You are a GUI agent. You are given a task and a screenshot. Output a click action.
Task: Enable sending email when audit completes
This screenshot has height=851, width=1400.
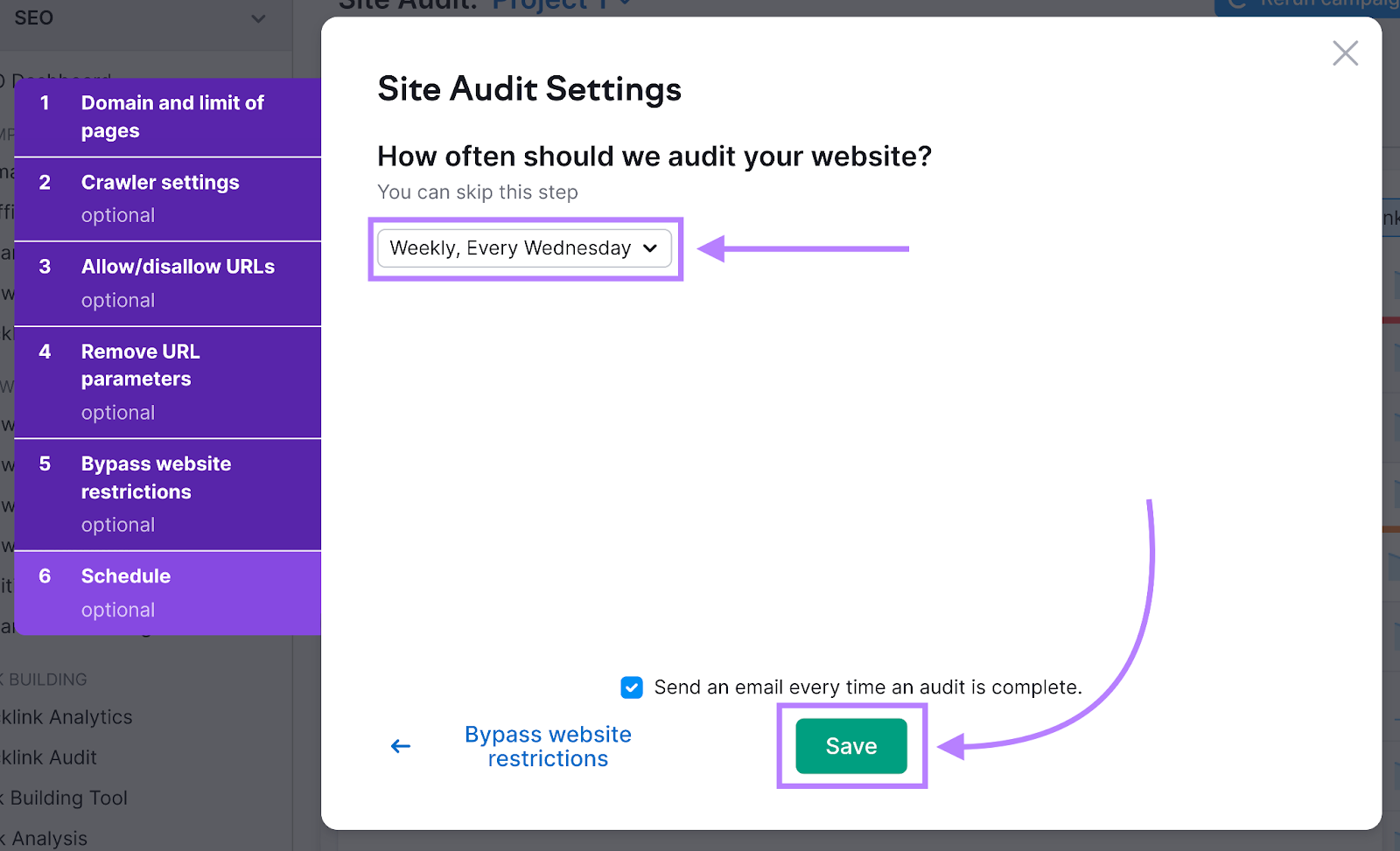(631, 687)
